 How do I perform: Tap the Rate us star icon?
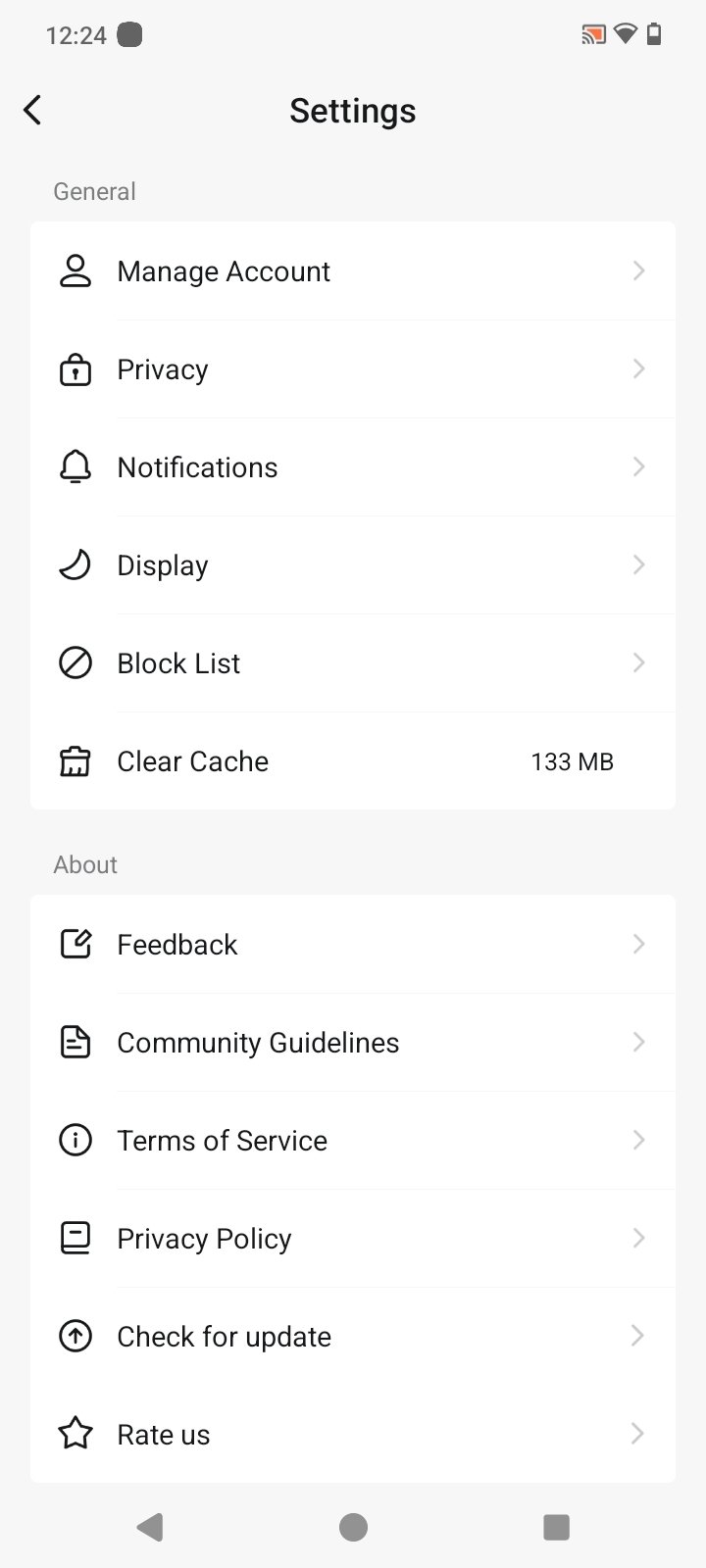(76, 1435)
